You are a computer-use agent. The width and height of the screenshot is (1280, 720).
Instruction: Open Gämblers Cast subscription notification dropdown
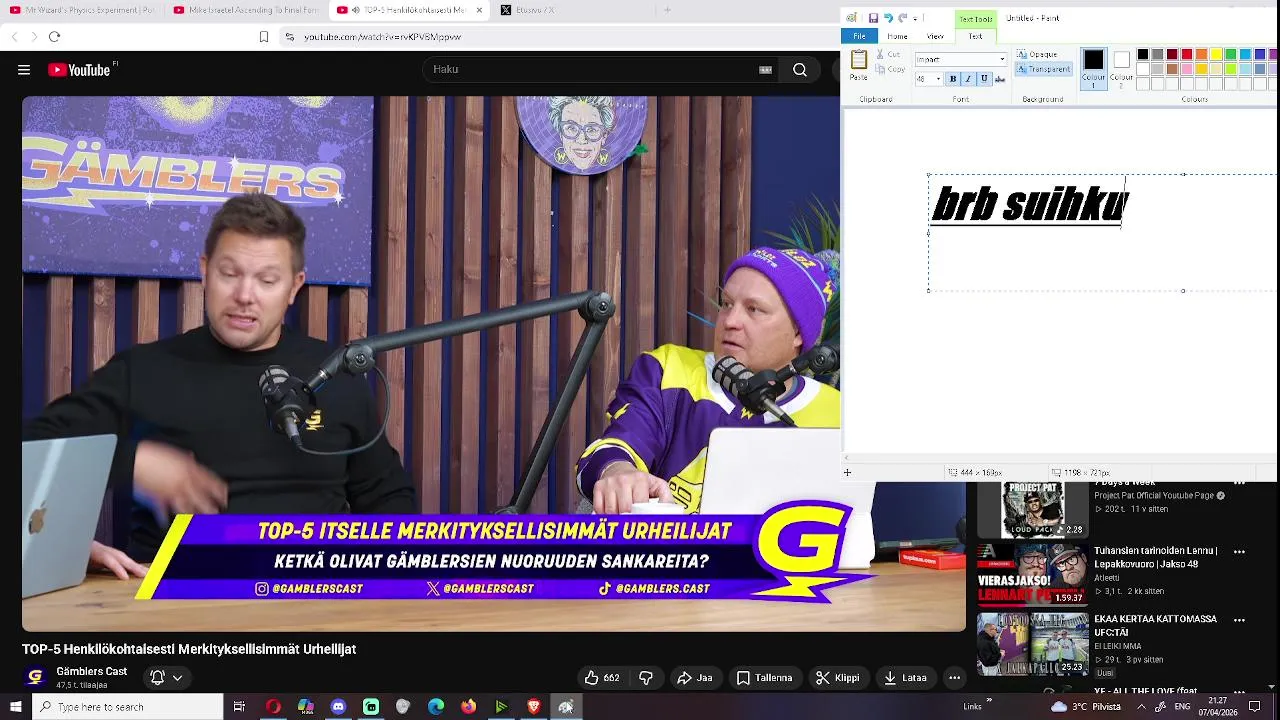coord(166,678)
